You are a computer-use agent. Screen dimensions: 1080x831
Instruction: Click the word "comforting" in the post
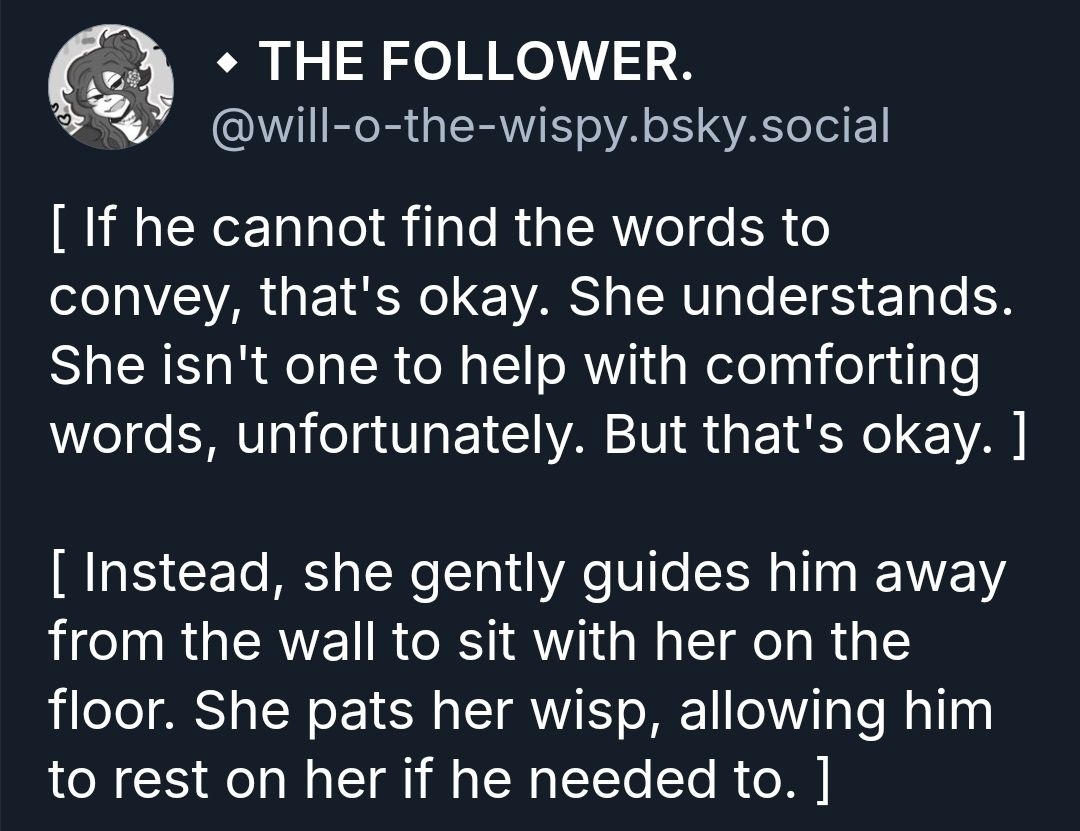[842, 366]
